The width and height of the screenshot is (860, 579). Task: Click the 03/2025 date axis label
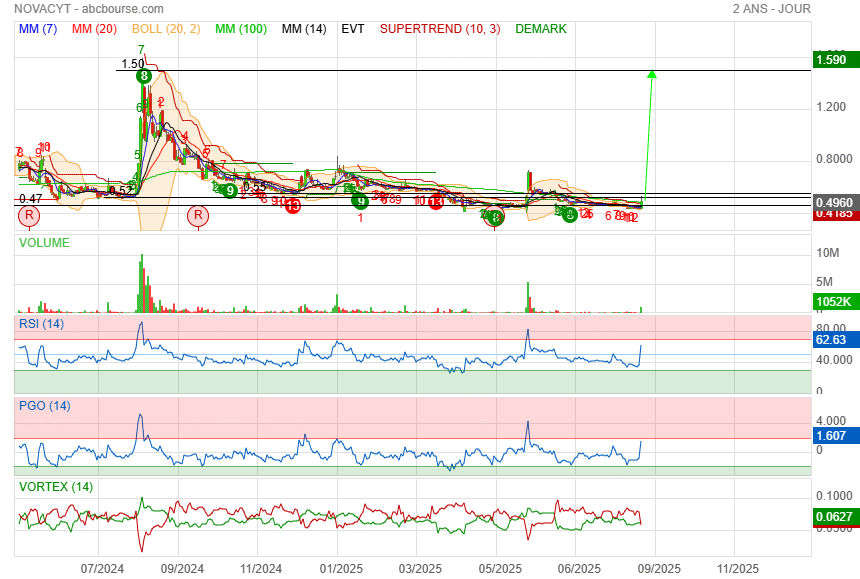tap(420, 569)
